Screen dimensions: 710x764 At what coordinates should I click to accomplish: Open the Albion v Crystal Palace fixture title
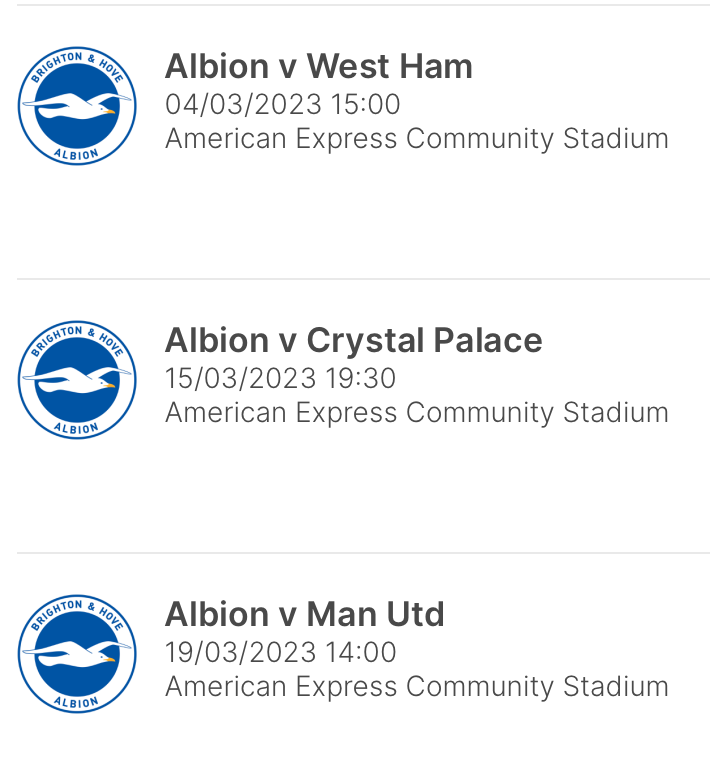coord(354,340)
